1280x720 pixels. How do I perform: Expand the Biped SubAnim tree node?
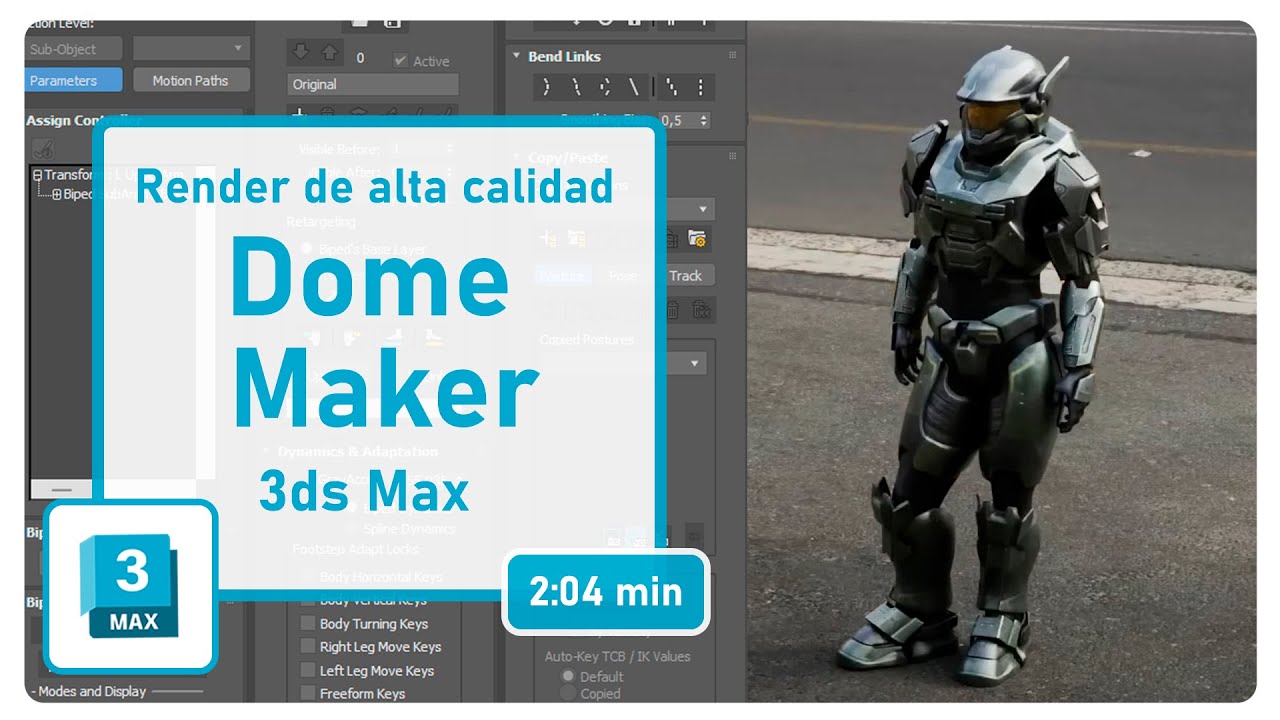pos(57,194)
